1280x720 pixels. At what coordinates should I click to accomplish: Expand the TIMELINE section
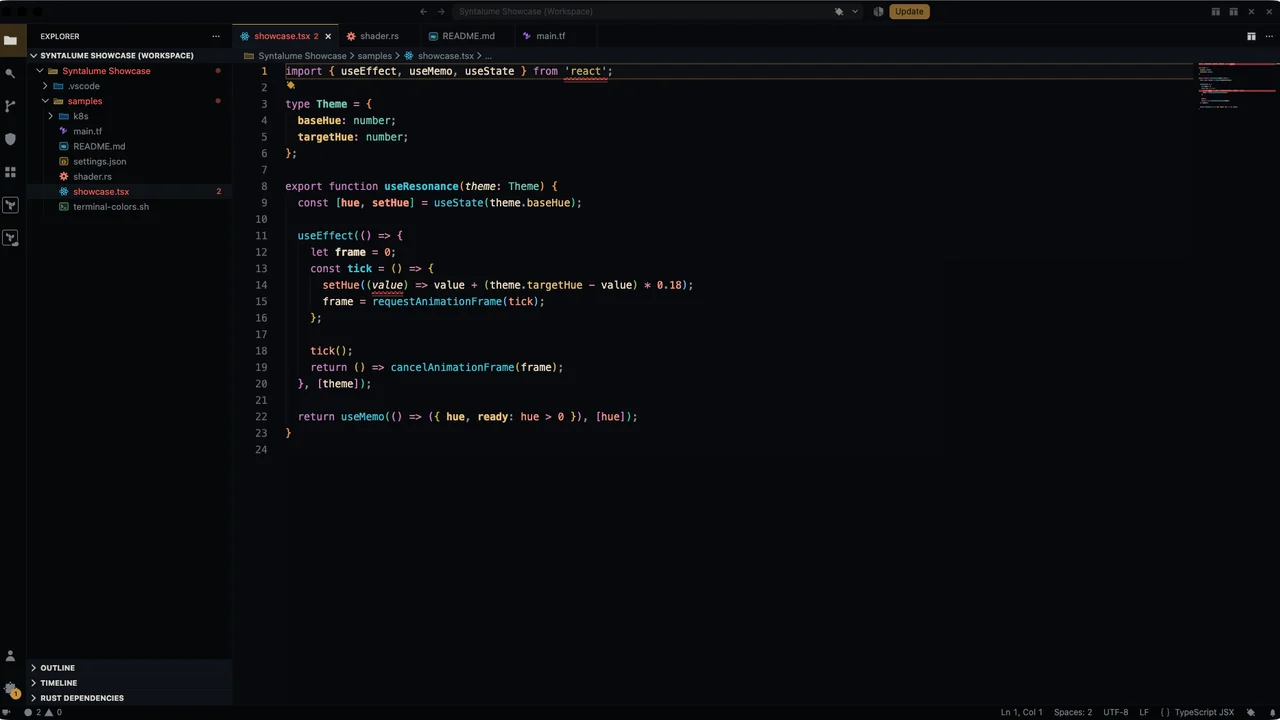click(130, 683)
